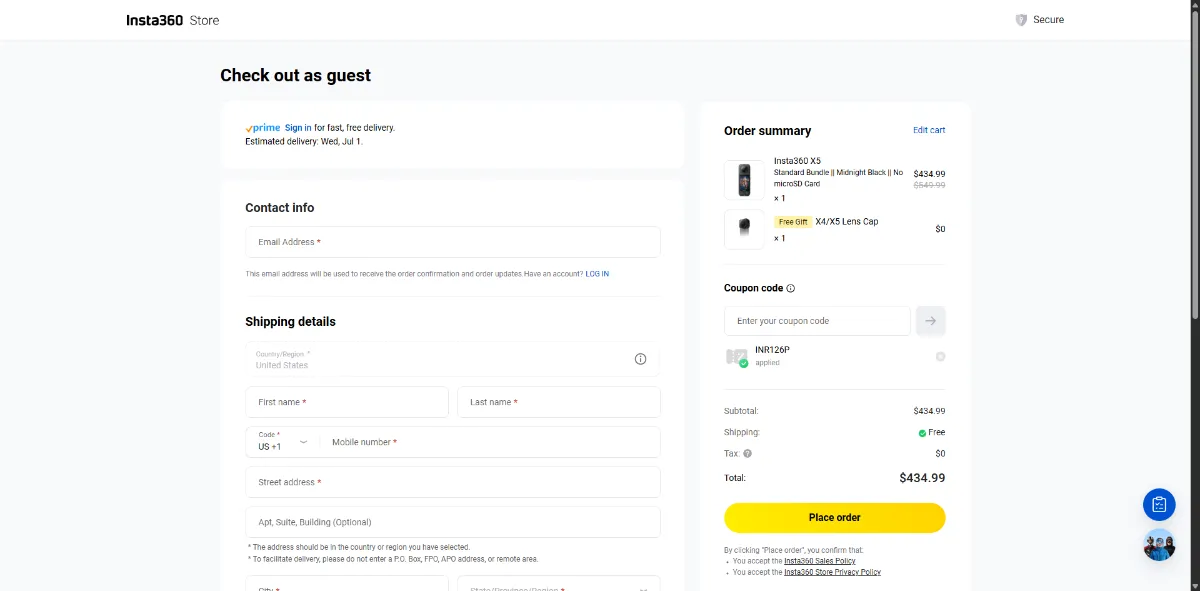This screenshot has width=1200, height=591.
Task: Click the Place order button
Action: click(x=835, y=518)
